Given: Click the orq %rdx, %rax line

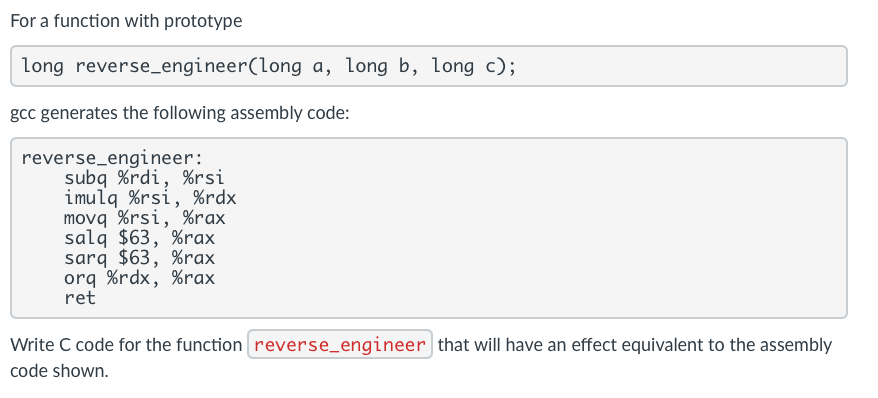Looking at the screenshot, I should tap(139, 278).
